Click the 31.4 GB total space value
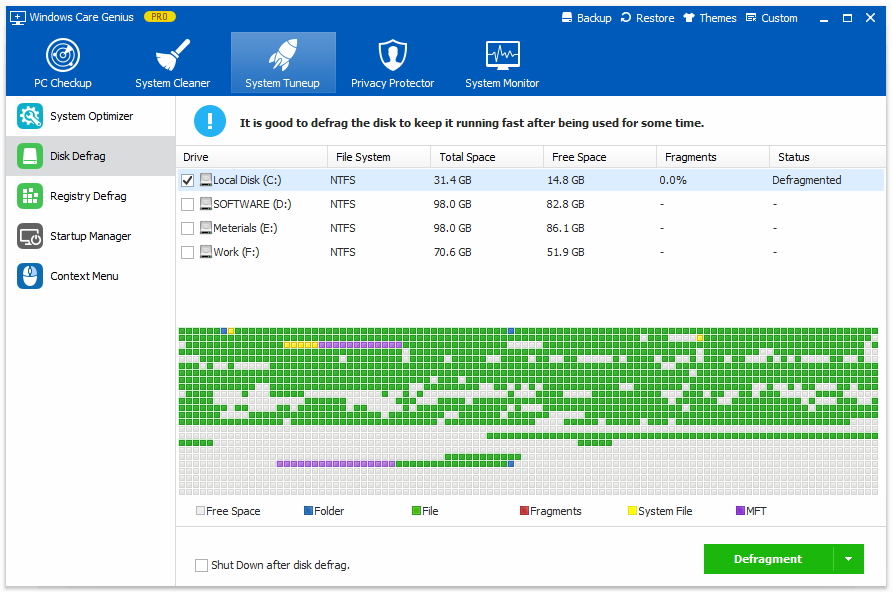 (452, 180)
